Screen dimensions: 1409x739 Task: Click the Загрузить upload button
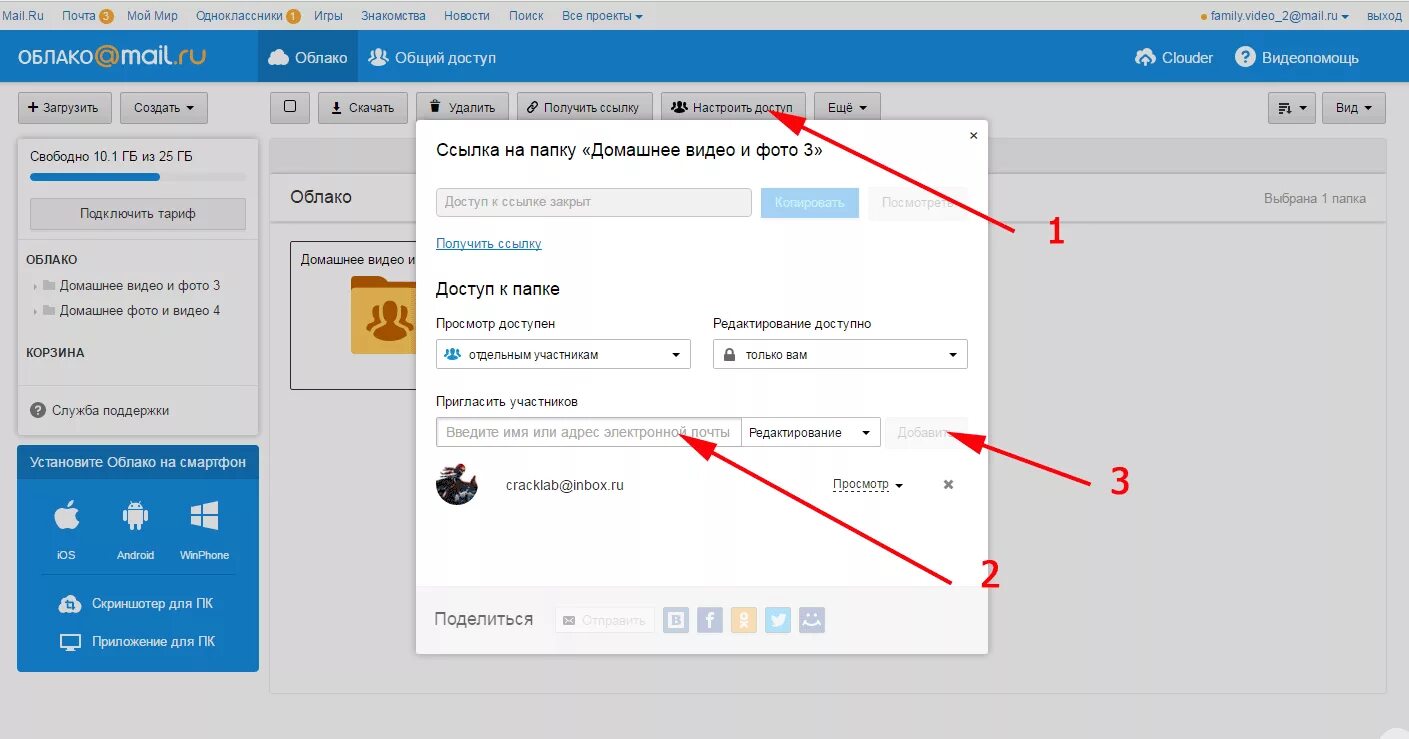tap(63, 108)
